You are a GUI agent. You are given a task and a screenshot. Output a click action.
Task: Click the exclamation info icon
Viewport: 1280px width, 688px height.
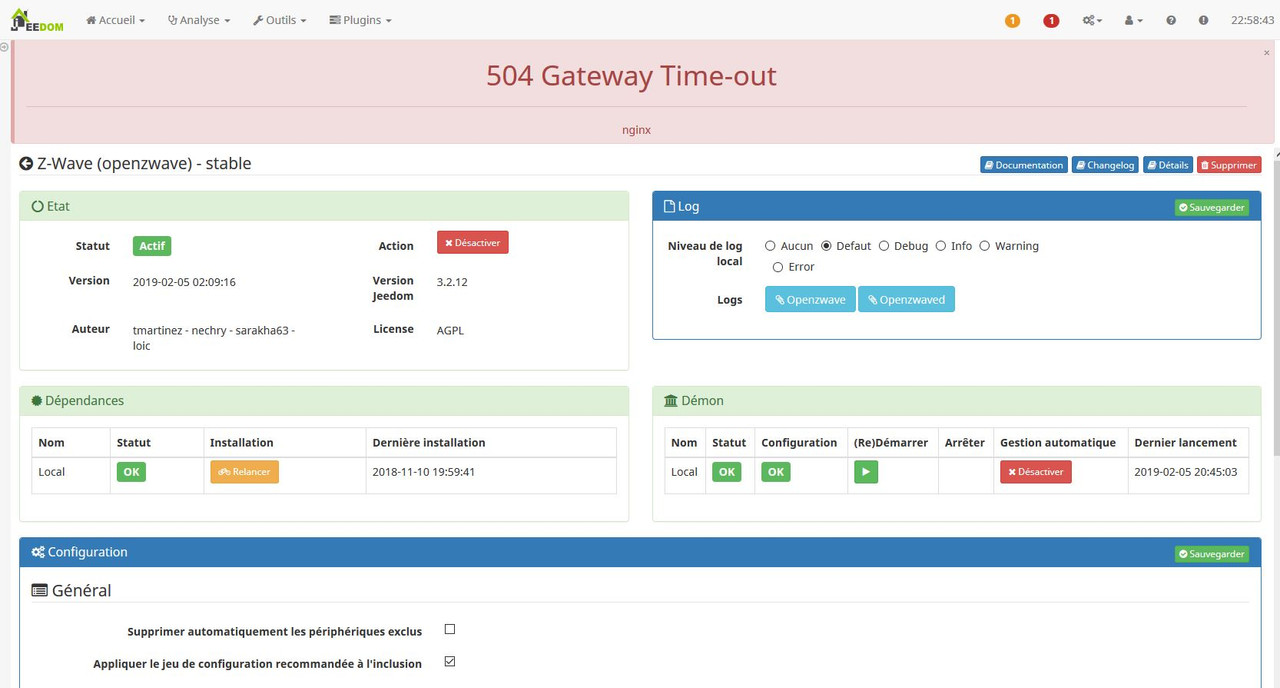point(1203,20)
